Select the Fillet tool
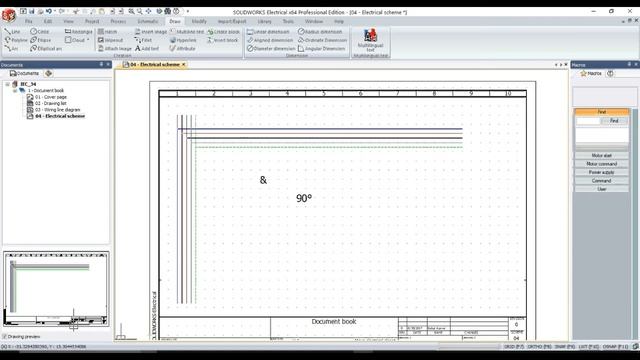This screenshot has height=360, width=640. [x=143, y=40]
